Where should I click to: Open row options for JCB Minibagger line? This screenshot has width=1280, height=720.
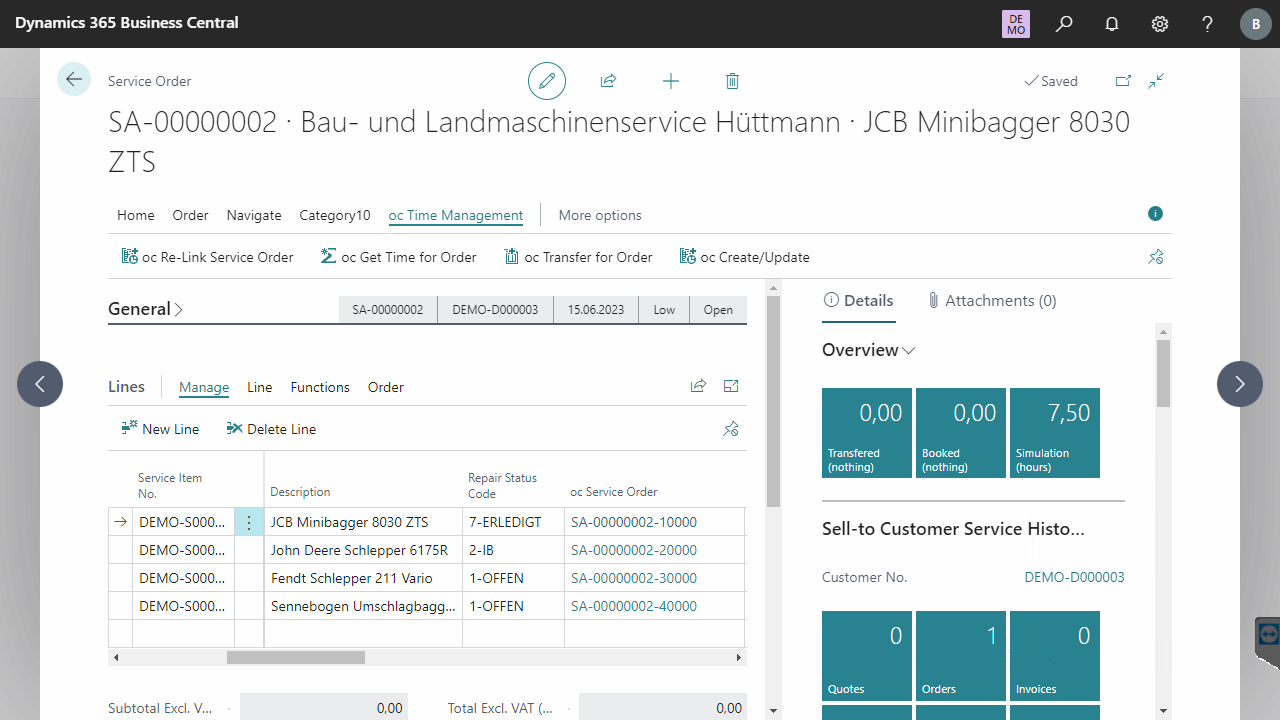coord(249,522)
